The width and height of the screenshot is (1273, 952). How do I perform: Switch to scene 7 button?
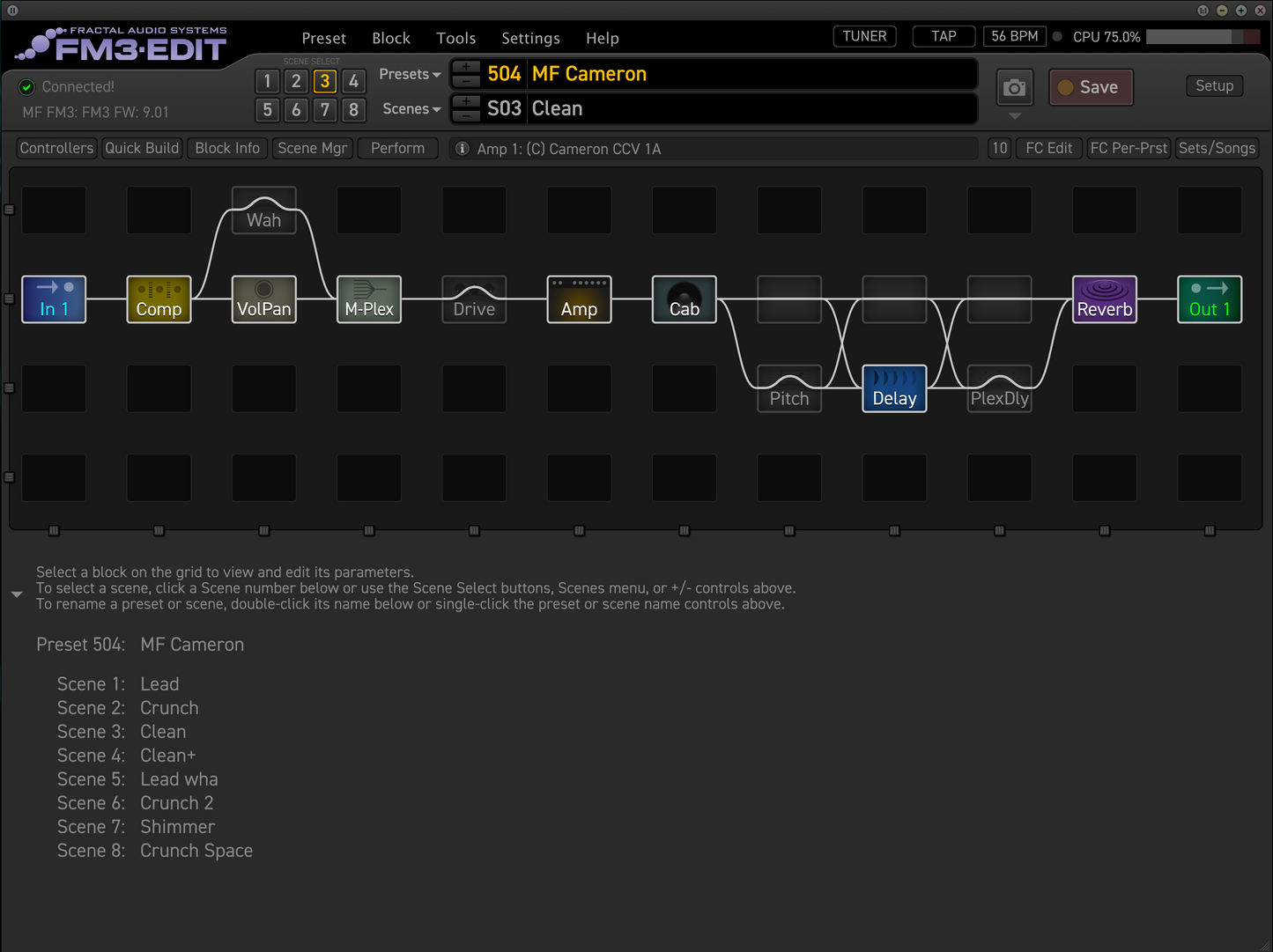coord(325,109)
